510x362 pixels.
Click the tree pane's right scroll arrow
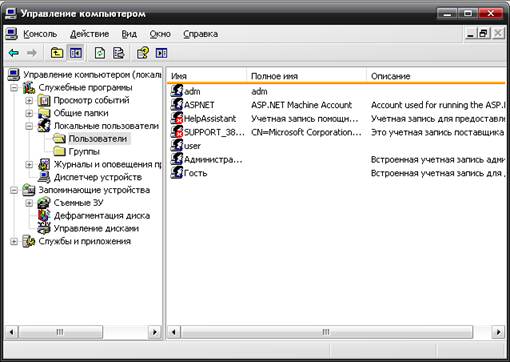pos(154,332)
